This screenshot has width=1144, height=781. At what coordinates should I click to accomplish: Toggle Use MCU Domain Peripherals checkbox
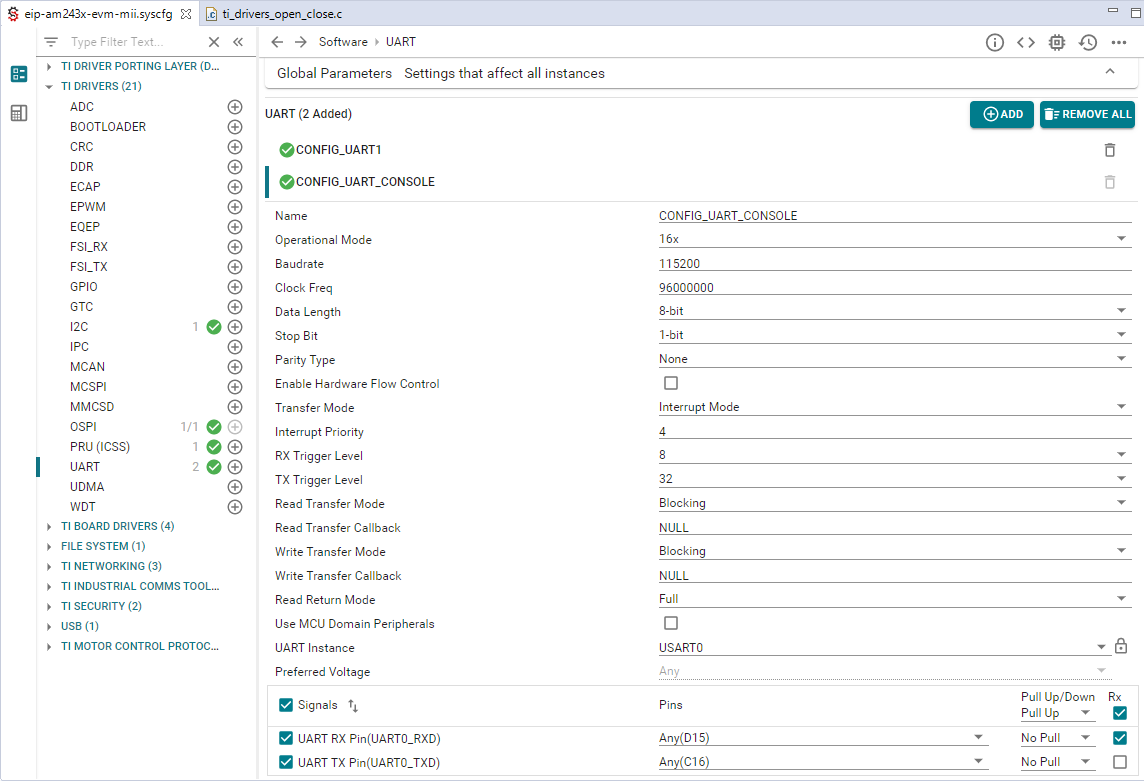671,623
